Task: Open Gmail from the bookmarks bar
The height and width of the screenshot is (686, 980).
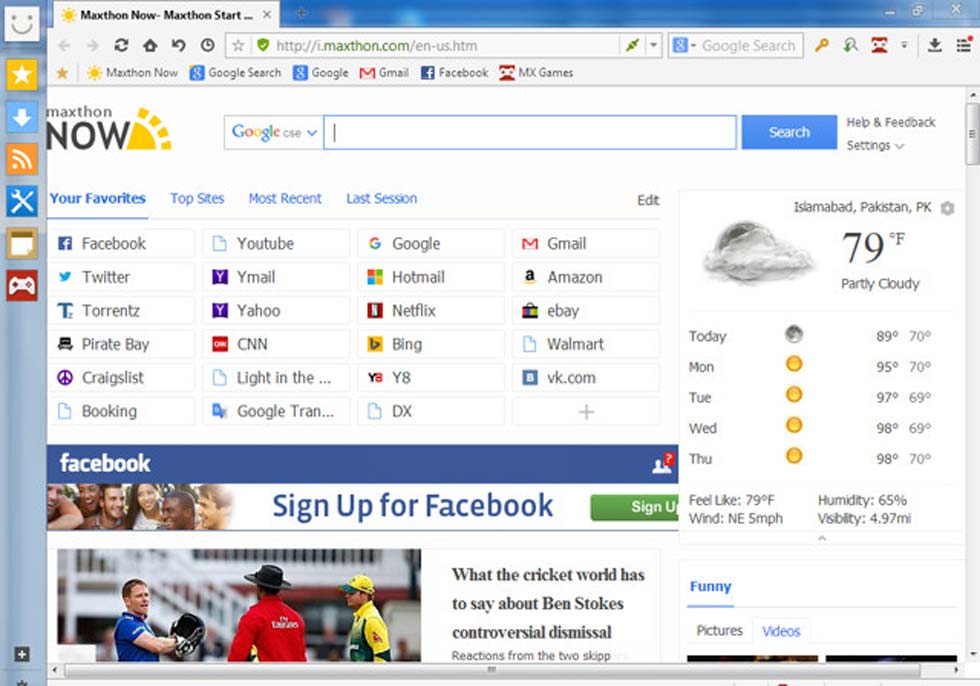Action: click(384, 73)
